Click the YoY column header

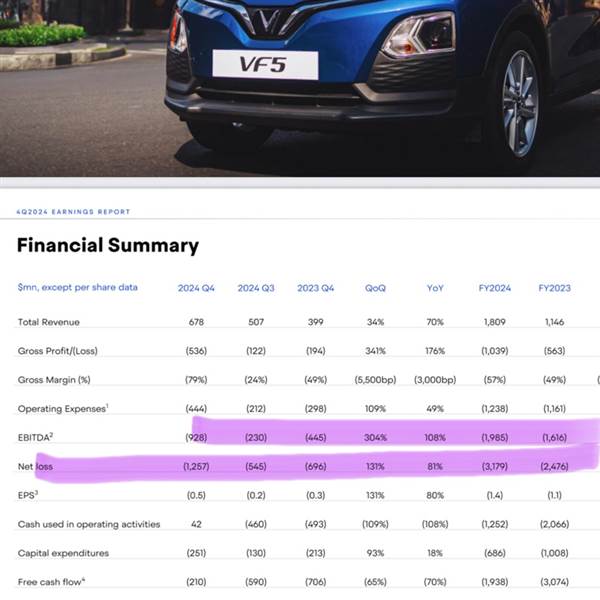click(x=435, y=288)
